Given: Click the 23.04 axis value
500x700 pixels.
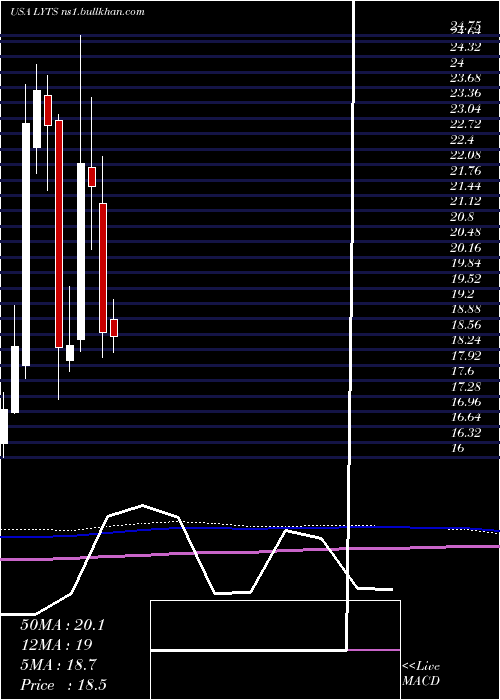Looking at the screenshot, I should pos(466,109).
